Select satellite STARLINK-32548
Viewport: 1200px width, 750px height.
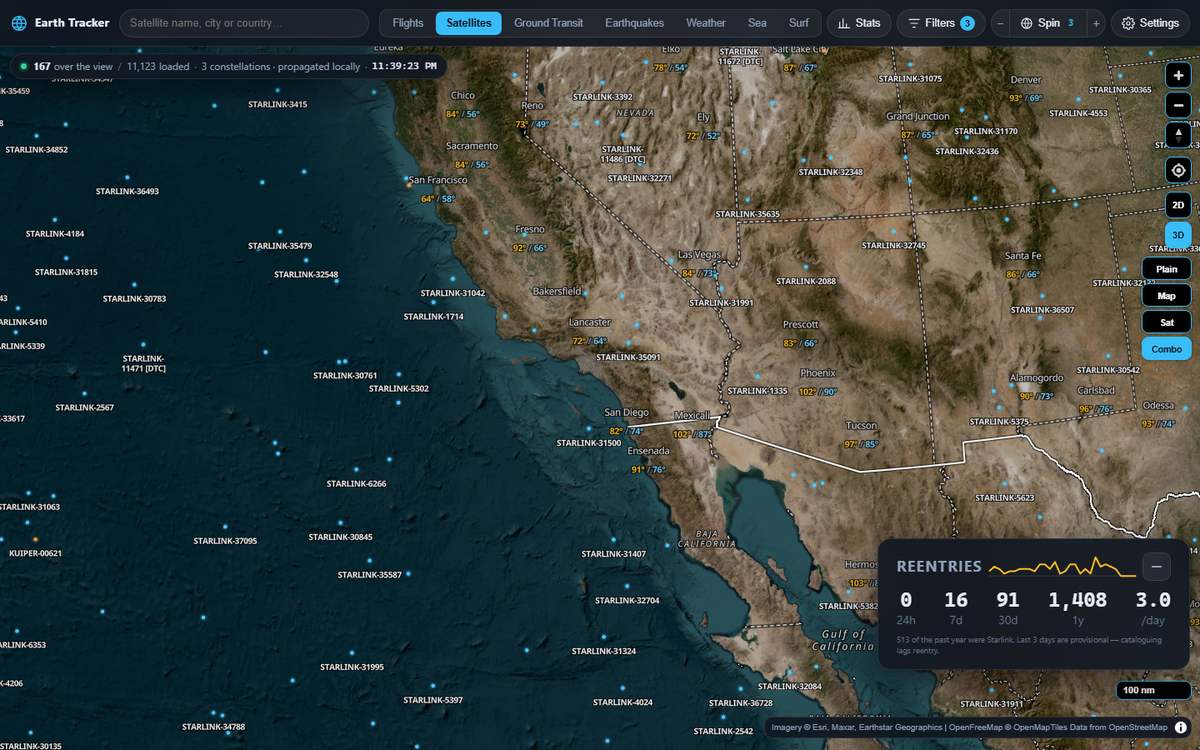[306, 274]
